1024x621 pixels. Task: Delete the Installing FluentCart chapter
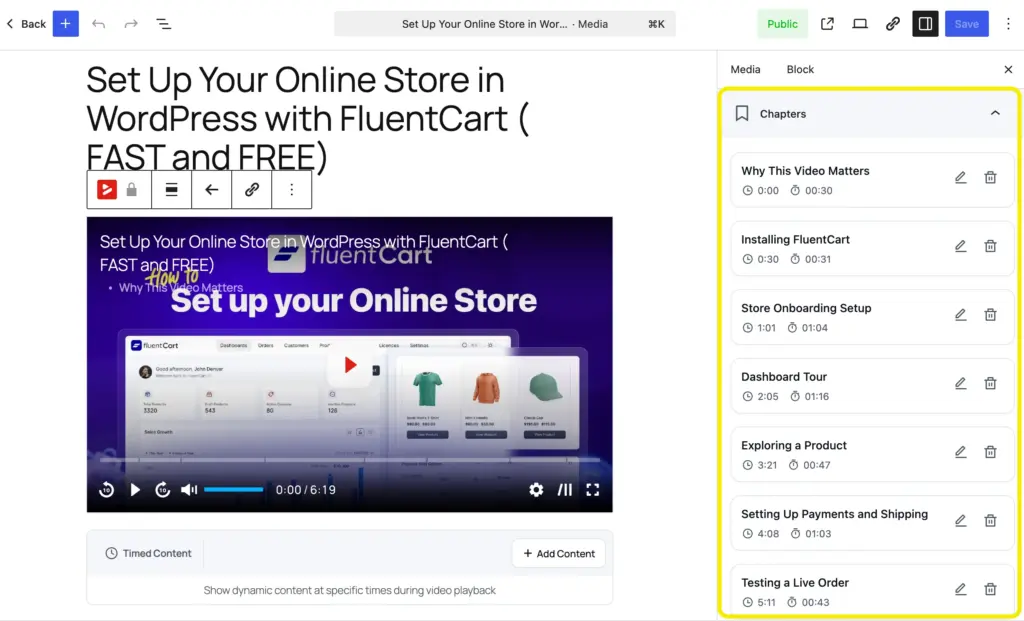pyautogui.click(x=991, y=246)
